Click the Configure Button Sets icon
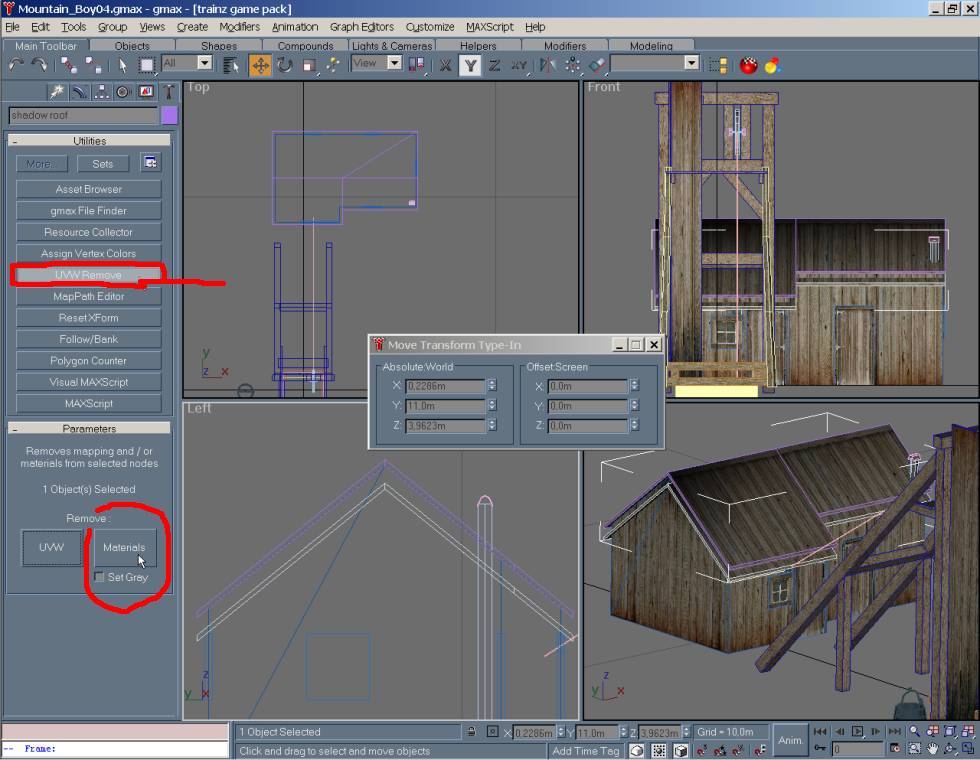Screen dimensions: 980x760 pyautogui.click(x=150, y=163)
